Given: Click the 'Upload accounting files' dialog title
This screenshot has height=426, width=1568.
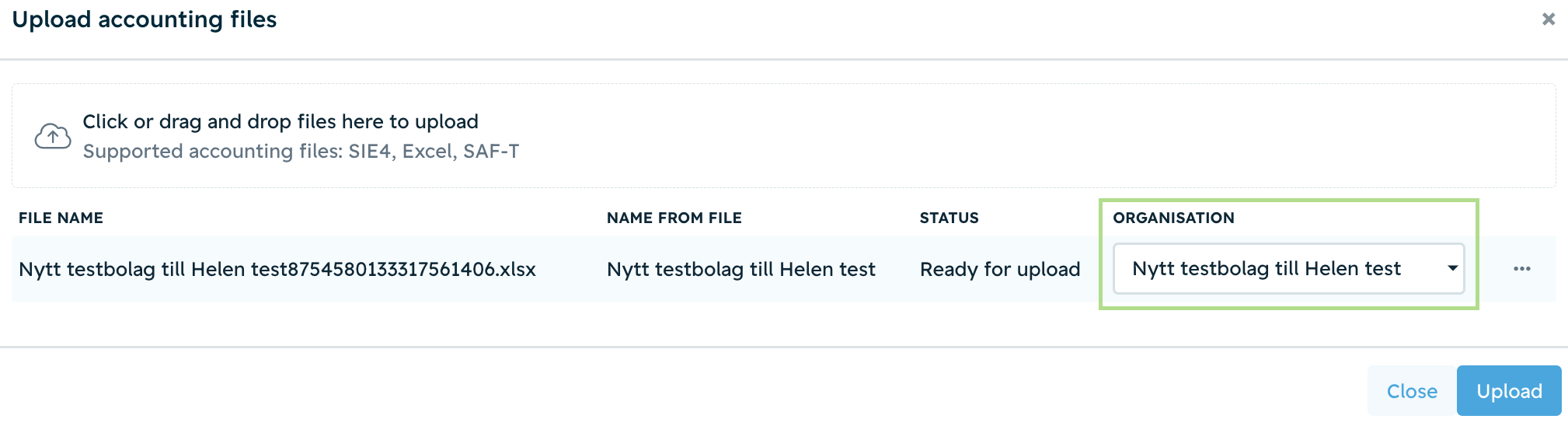Looking at the screenshot, I should [145, 19].
